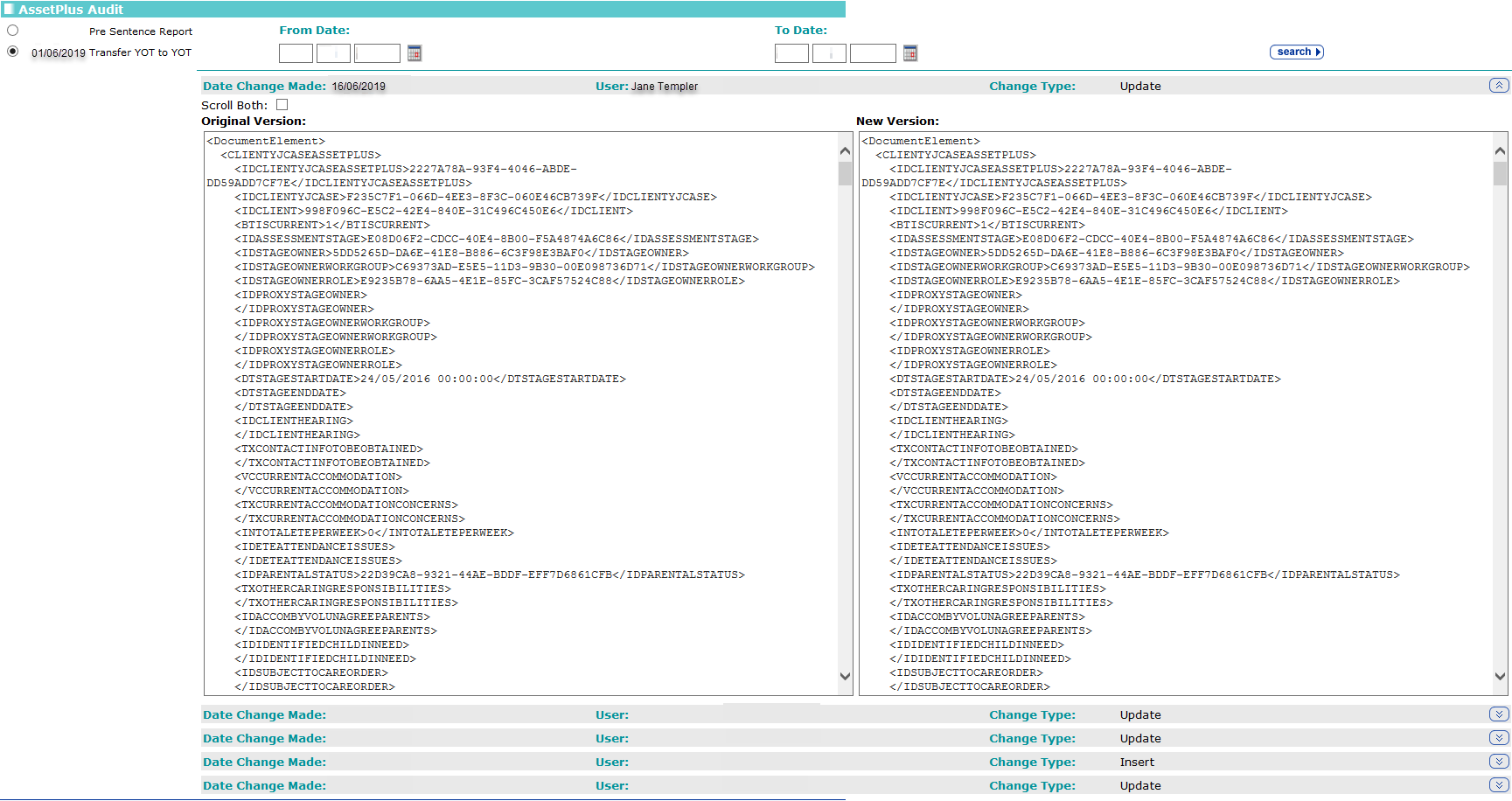
Task: Click the New Version scrollbar thumb
Action: (x=1500, y=174)
